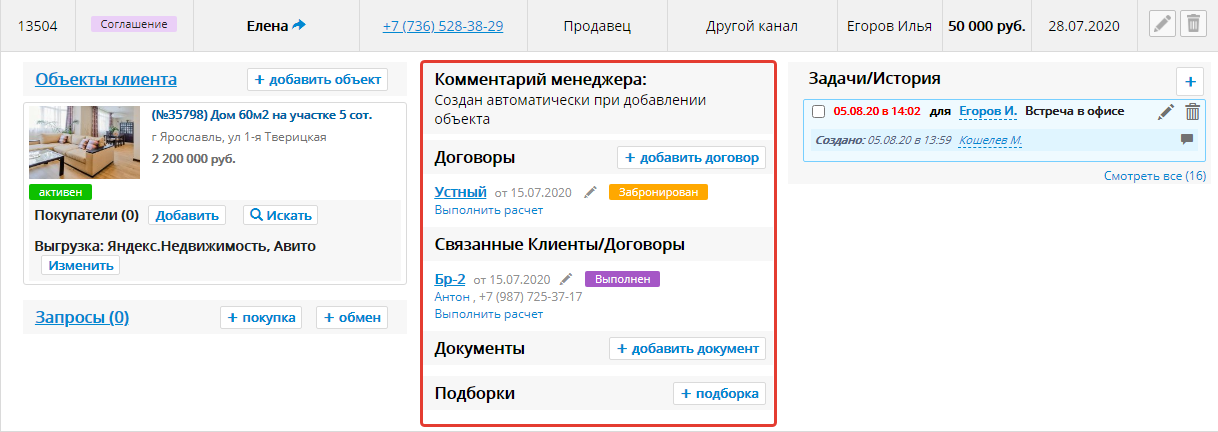The image size is (1218, 432).
Task: Click the добавить договор button
Action: coord(692,157)
